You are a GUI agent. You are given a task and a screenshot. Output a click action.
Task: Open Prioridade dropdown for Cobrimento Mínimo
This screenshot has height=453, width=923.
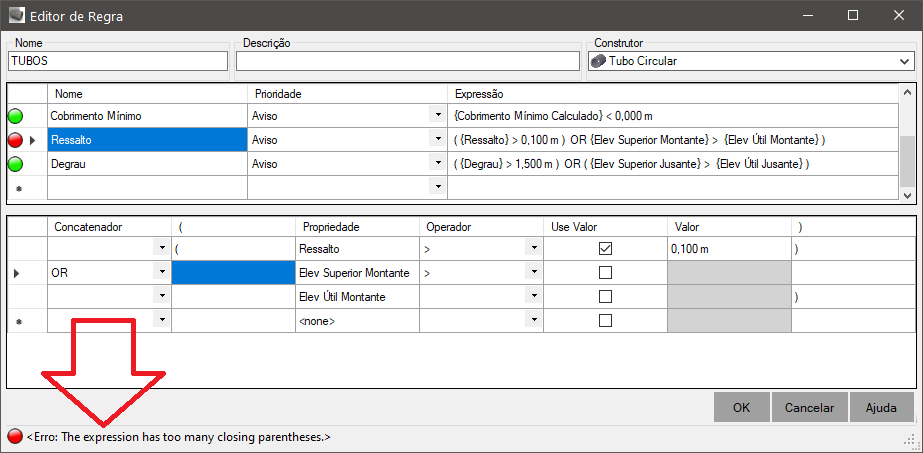437,116
